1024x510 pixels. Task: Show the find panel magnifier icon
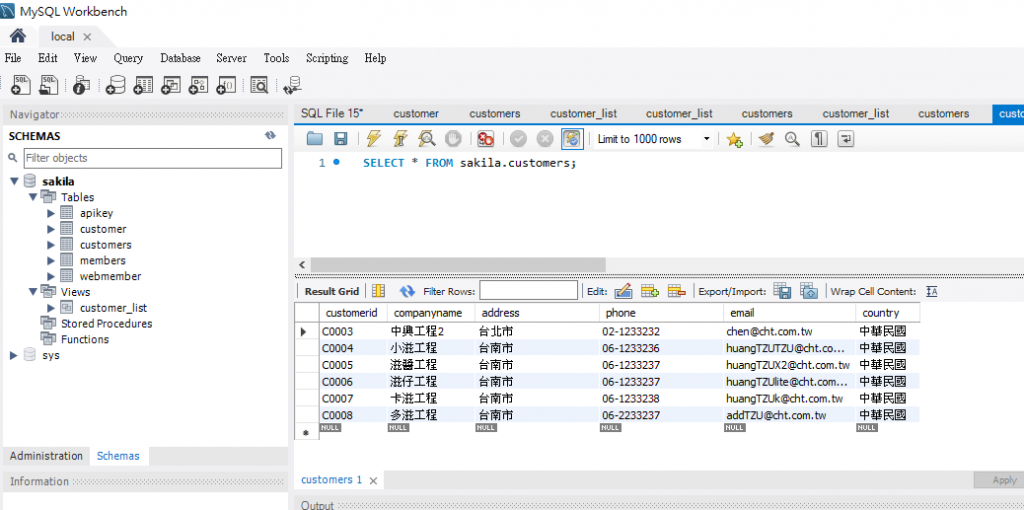[792, 138]
